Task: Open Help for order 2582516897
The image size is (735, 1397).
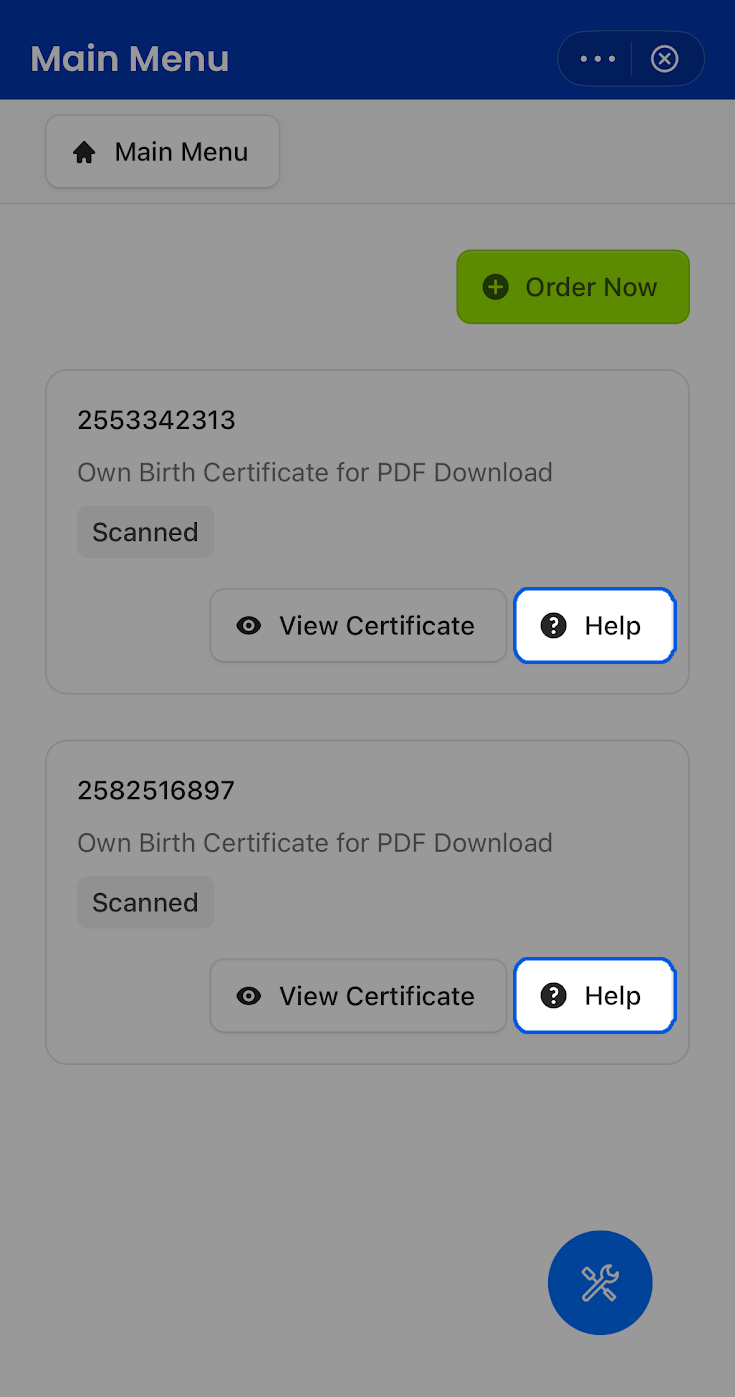Action: pos(595,996)
